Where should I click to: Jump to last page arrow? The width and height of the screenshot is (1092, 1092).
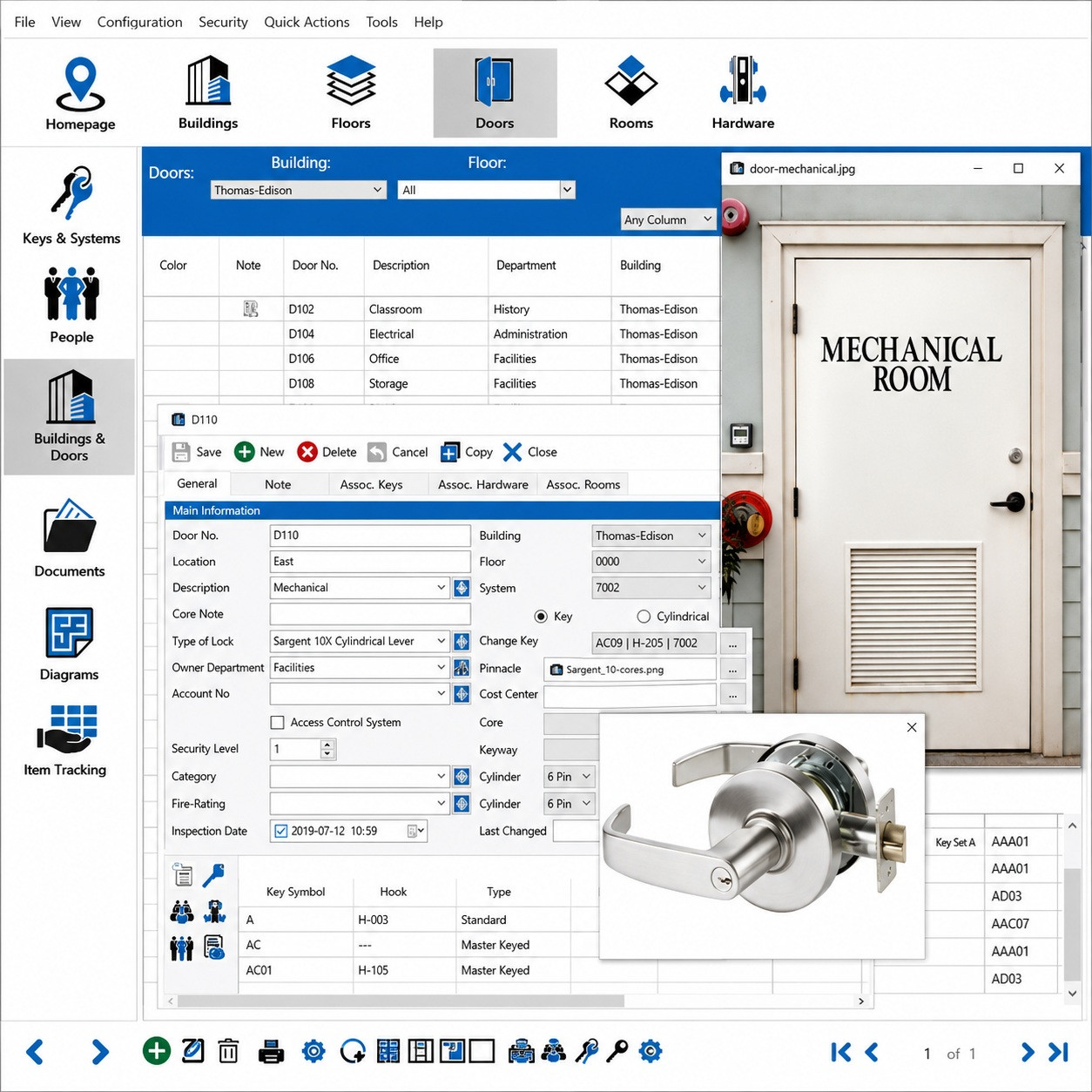1058,1052
